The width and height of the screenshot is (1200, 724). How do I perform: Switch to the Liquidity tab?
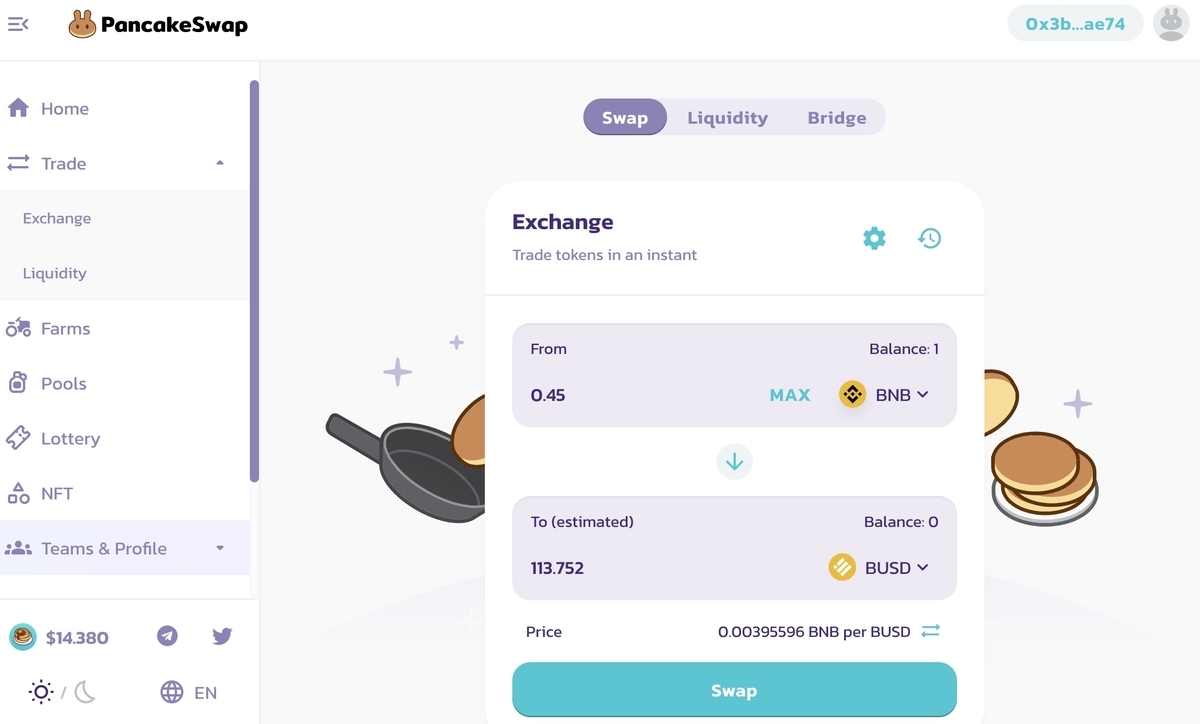(727, 117)
